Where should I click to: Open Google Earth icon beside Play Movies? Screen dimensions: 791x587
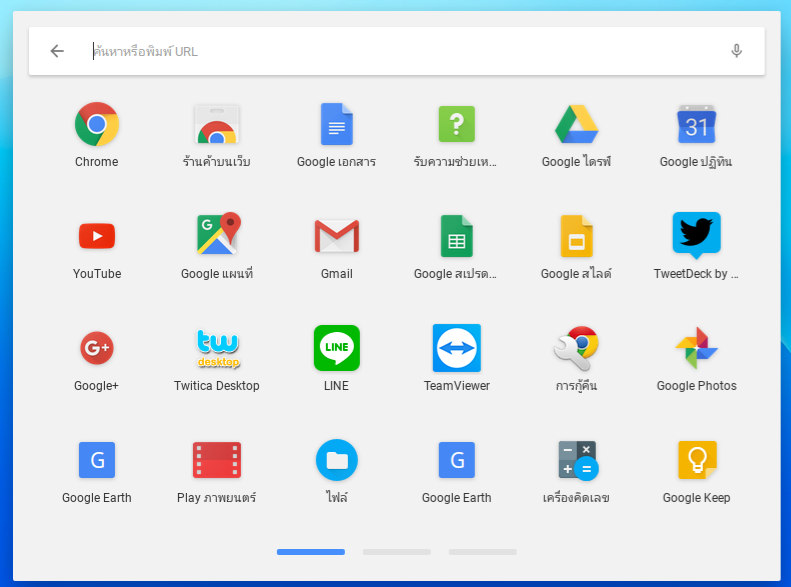tap(96, 460)
